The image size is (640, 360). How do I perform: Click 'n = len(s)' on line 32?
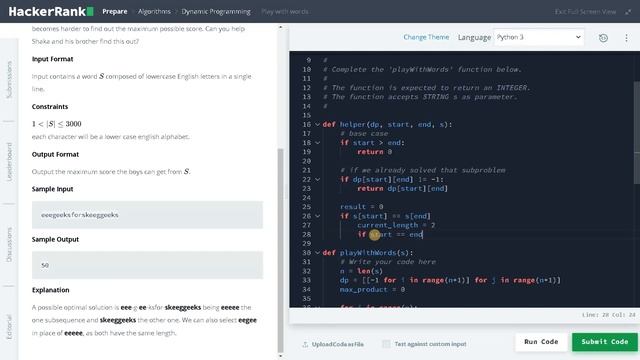(x=361, y=271)
